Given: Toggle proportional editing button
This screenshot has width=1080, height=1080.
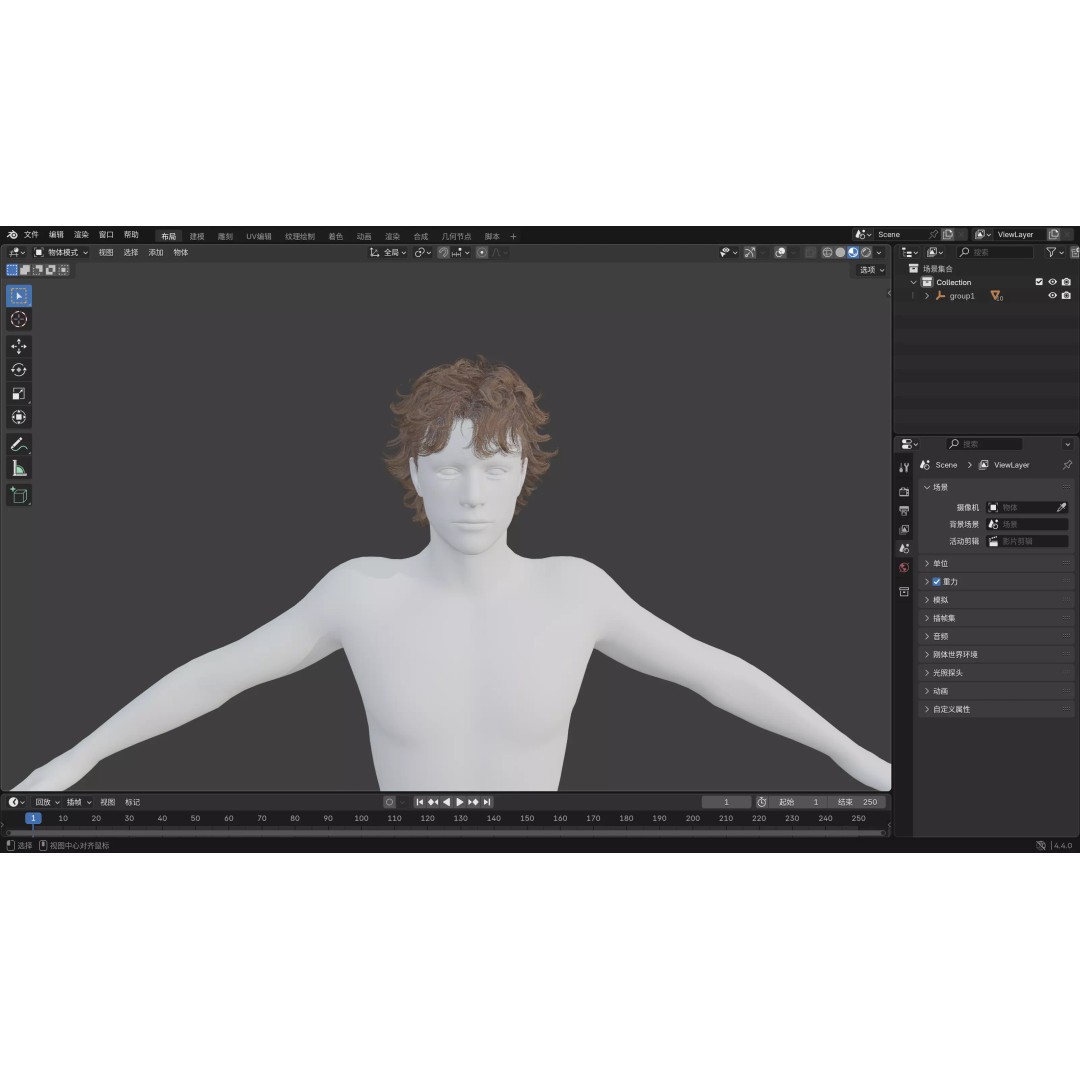Looking at the screenshot, I should (x=482, y=253).
